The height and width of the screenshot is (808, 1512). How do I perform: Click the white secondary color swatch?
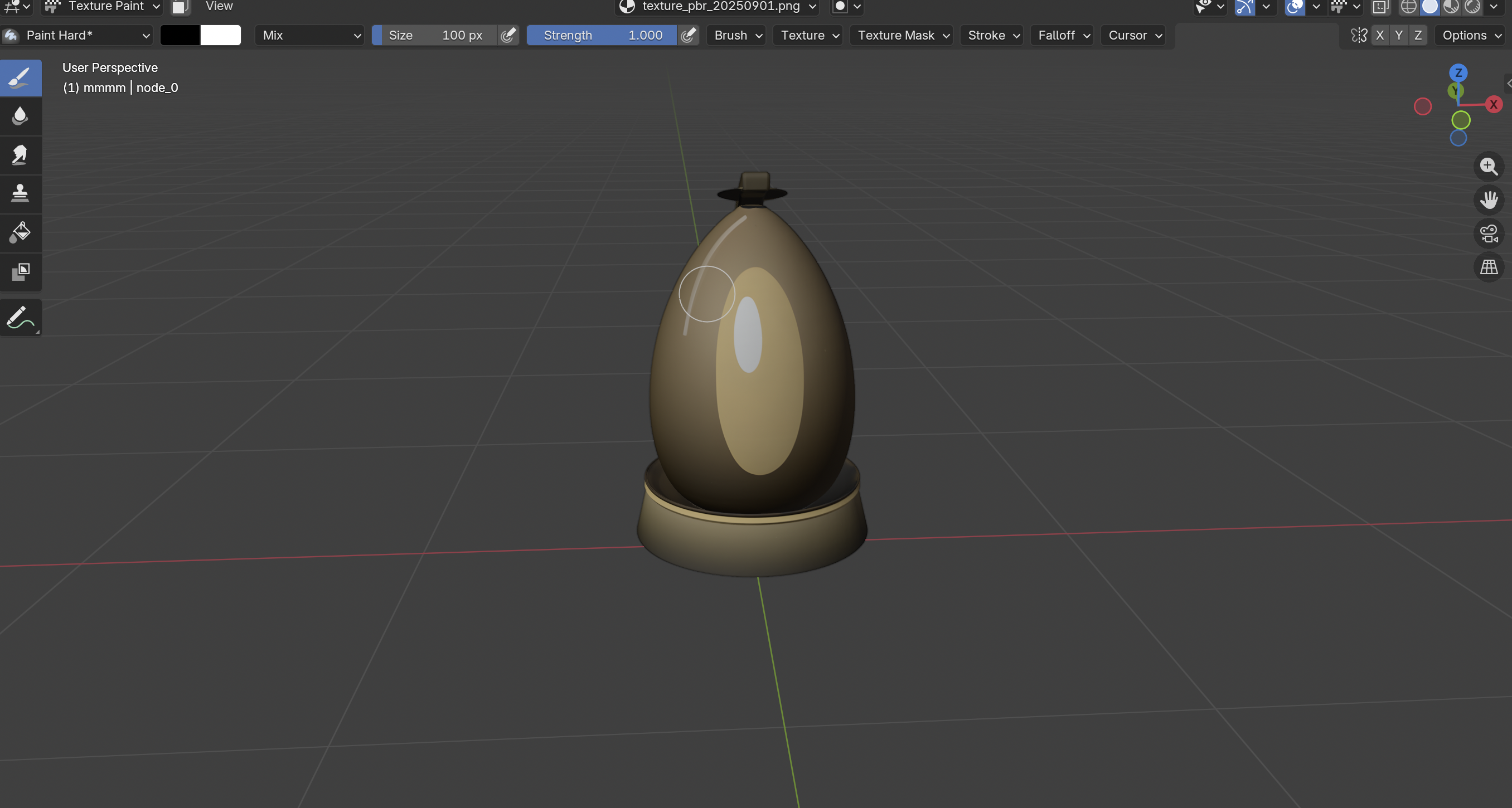(x=221, y=35)
